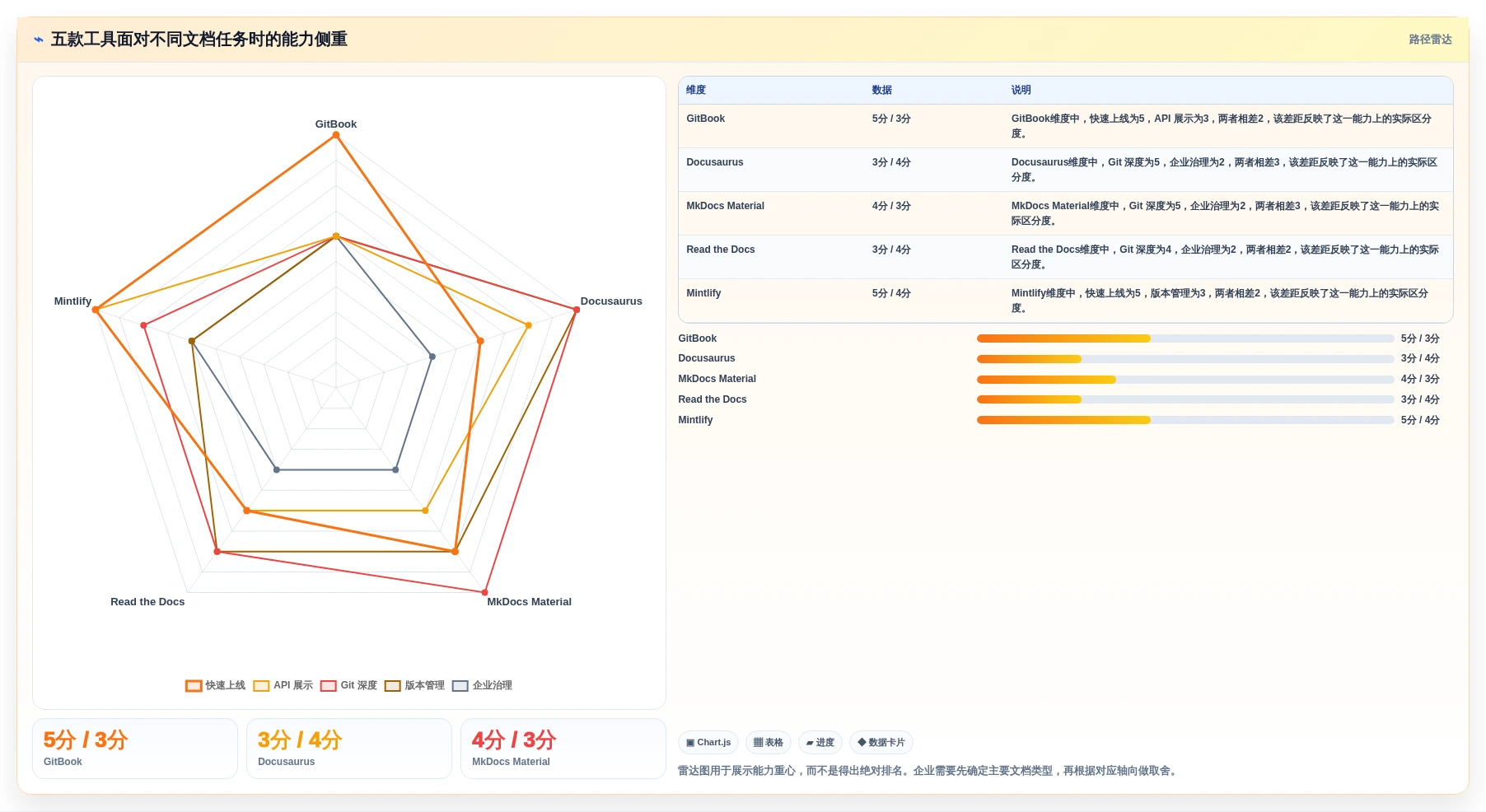Click the Docusaurus progress bar
The height and width of the screenshot is (812, 1486).
(x=1185, y=359)
